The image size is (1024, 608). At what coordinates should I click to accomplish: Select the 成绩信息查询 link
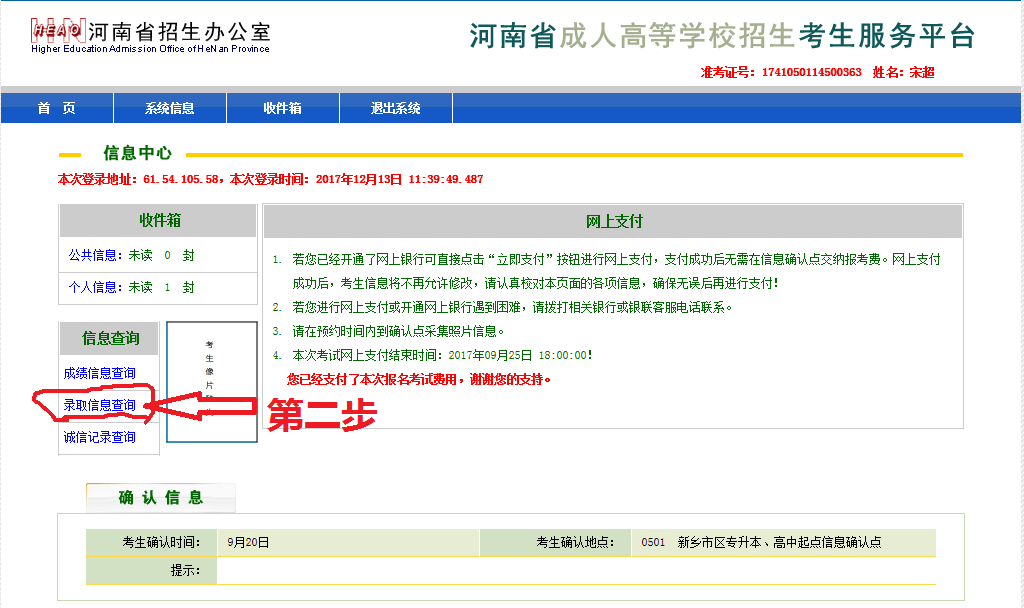(99, 374)
